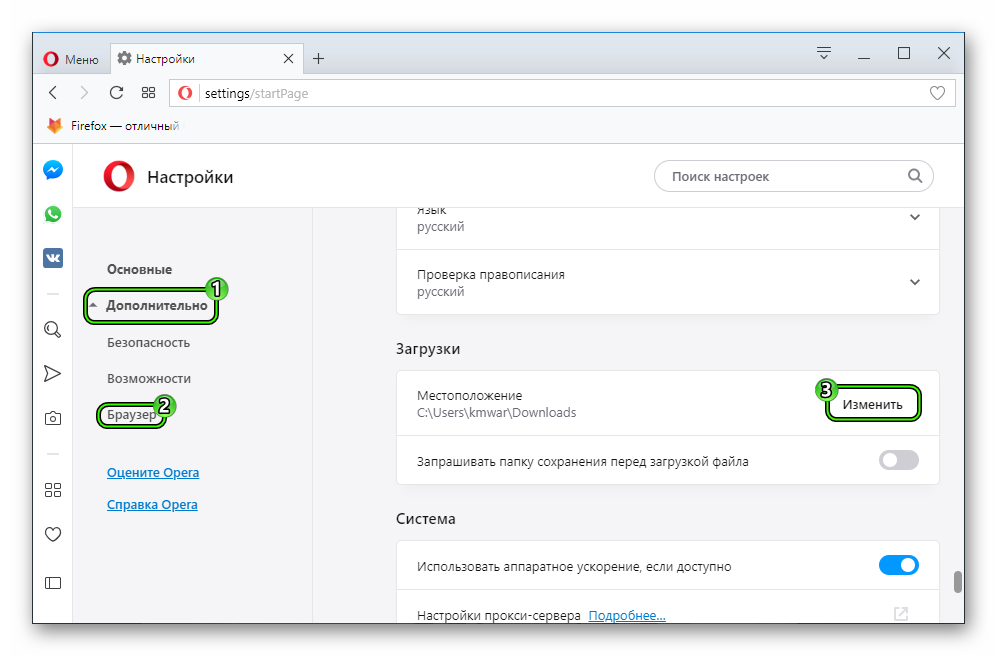Select Основные settings category
This screenshot has width=997, height=656.
tap(139, 270)
